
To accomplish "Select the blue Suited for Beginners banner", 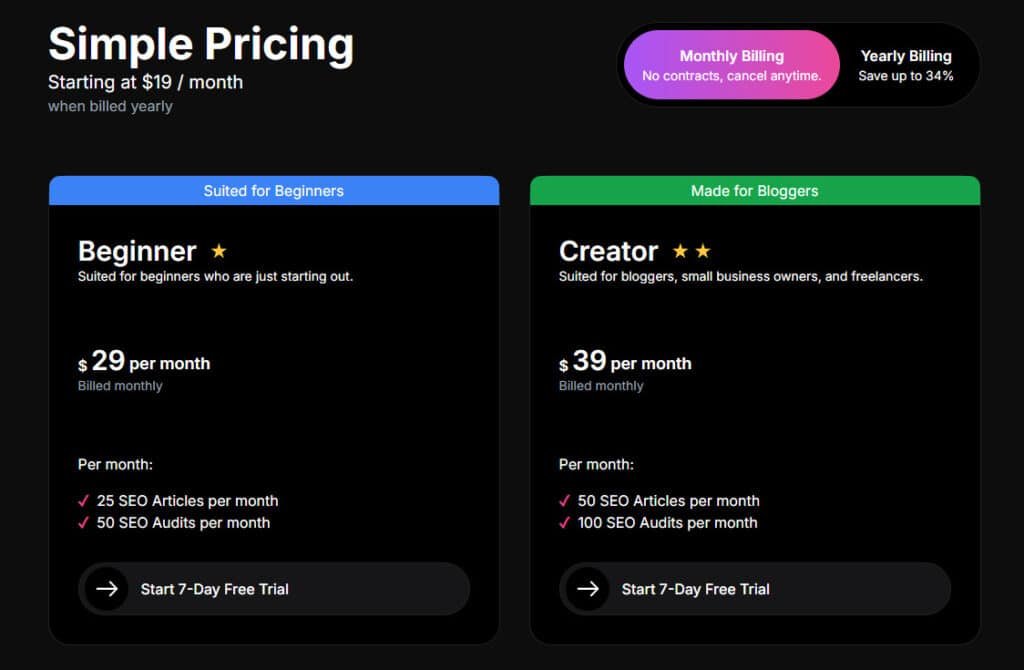I will (273, 191).
